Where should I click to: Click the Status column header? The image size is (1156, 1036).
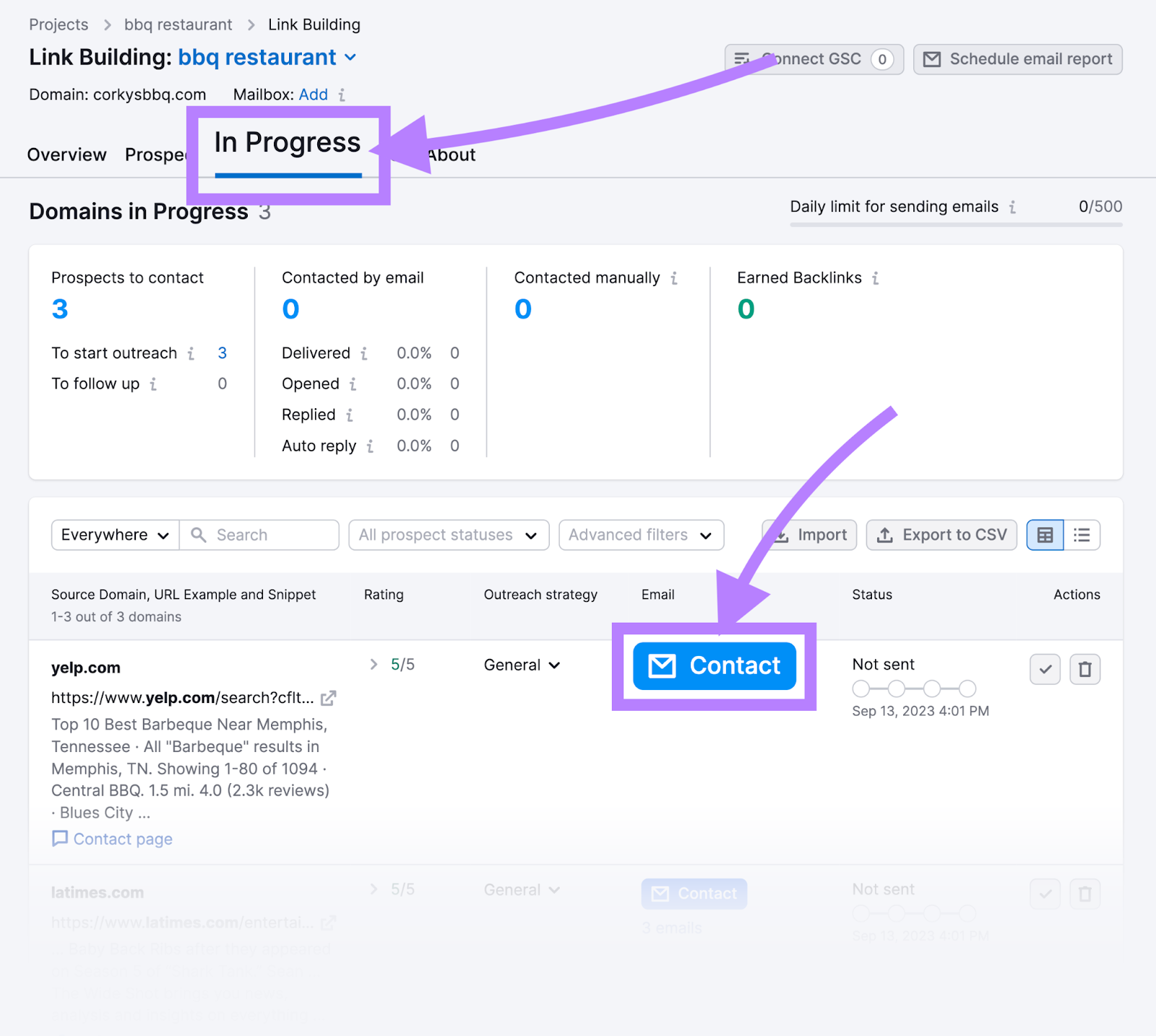click(x=872, y=595)
